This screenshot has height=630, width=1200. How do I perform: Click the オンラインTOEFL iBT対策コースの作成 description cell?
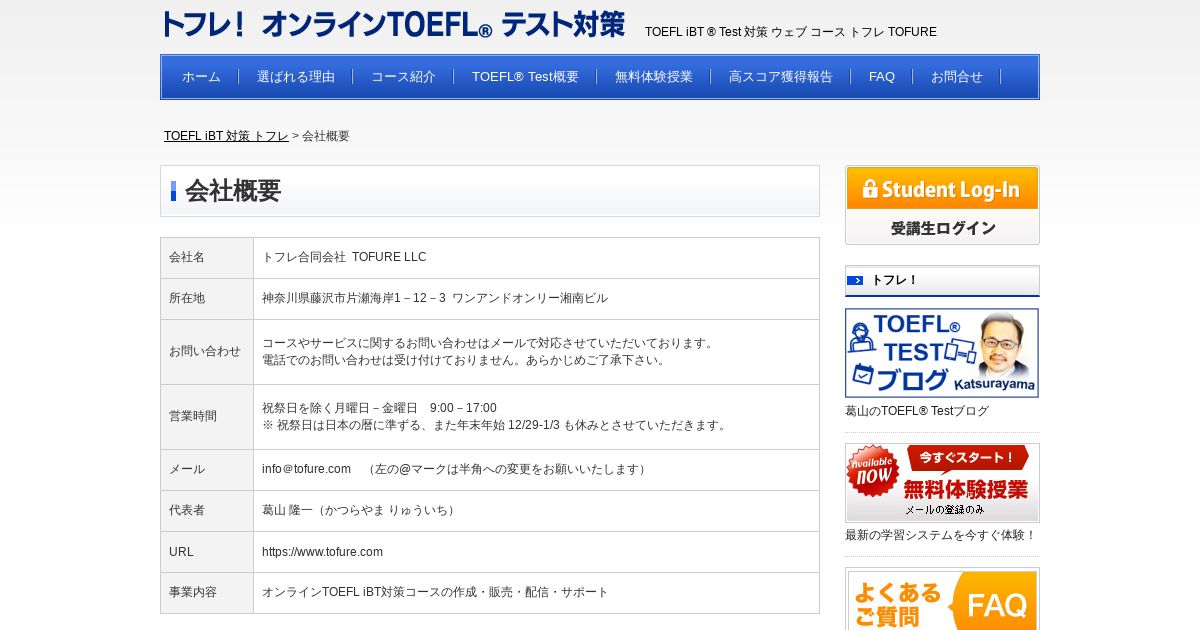pyautogui.click(x=536, y=593)
